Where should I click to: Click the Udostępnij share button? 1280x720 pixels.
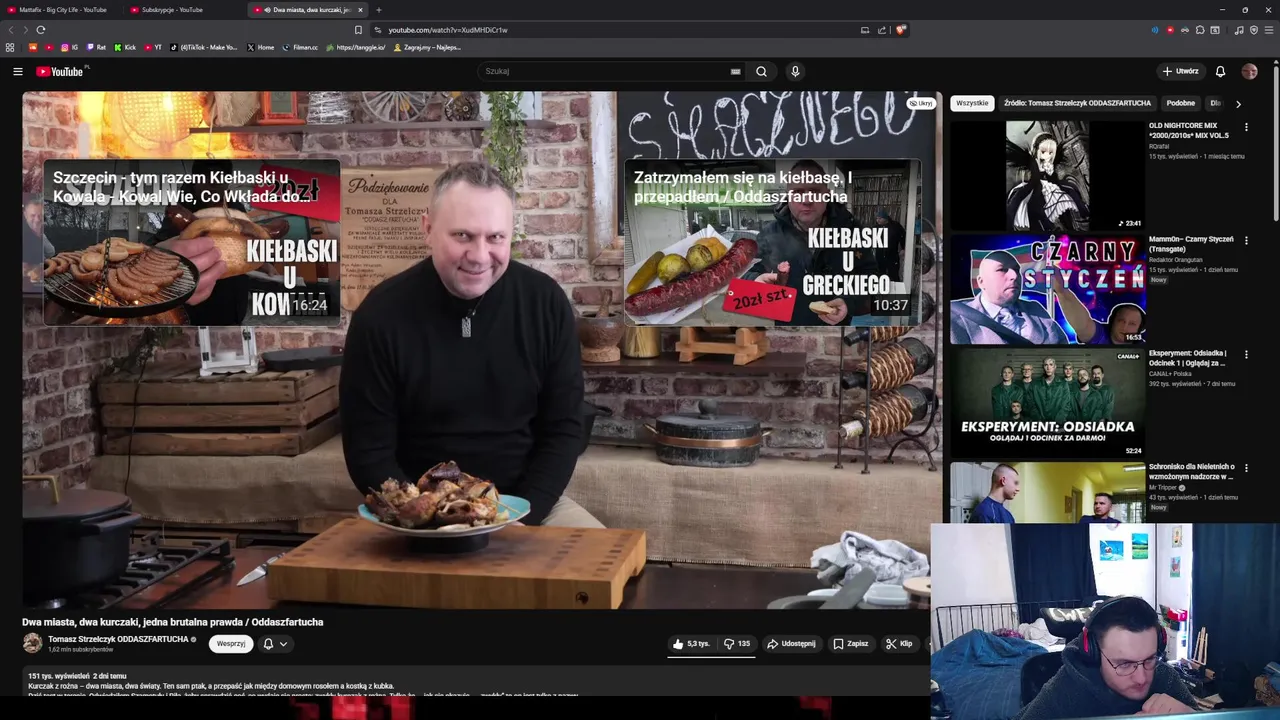point(791,644)
